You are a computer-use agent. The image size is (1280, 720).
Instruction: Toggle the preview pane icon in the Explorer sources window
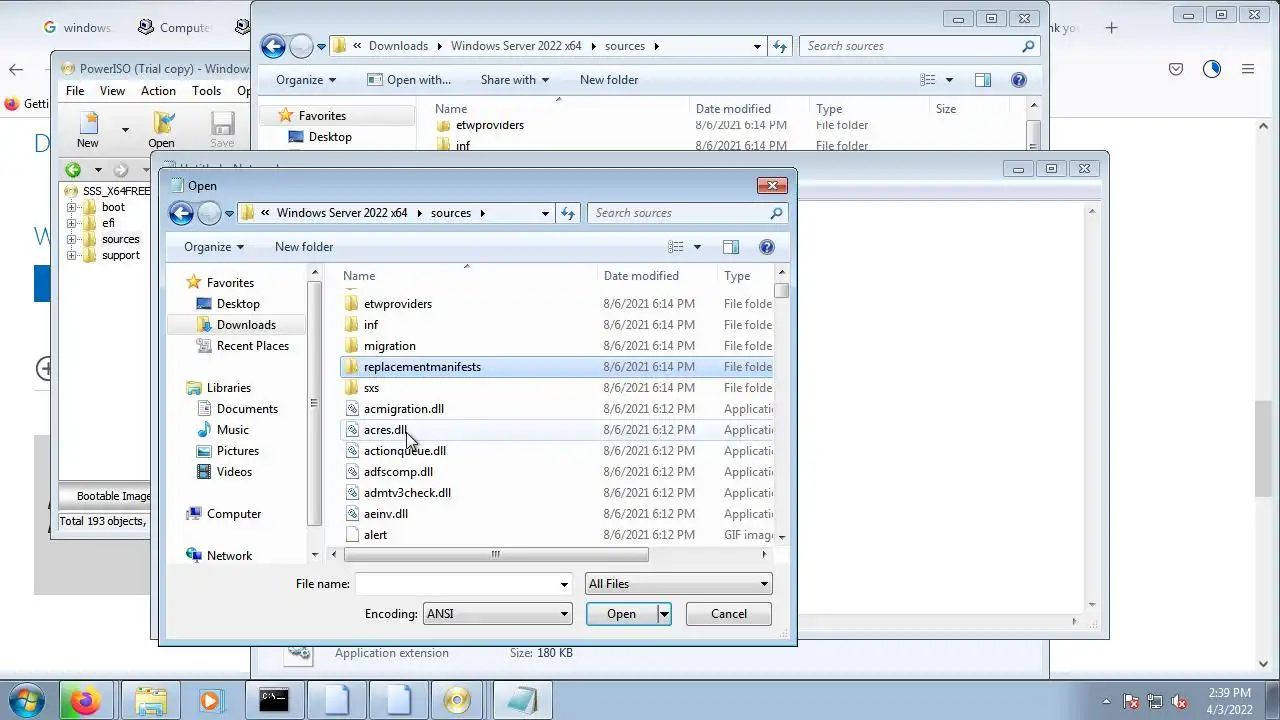coord(983,80)
